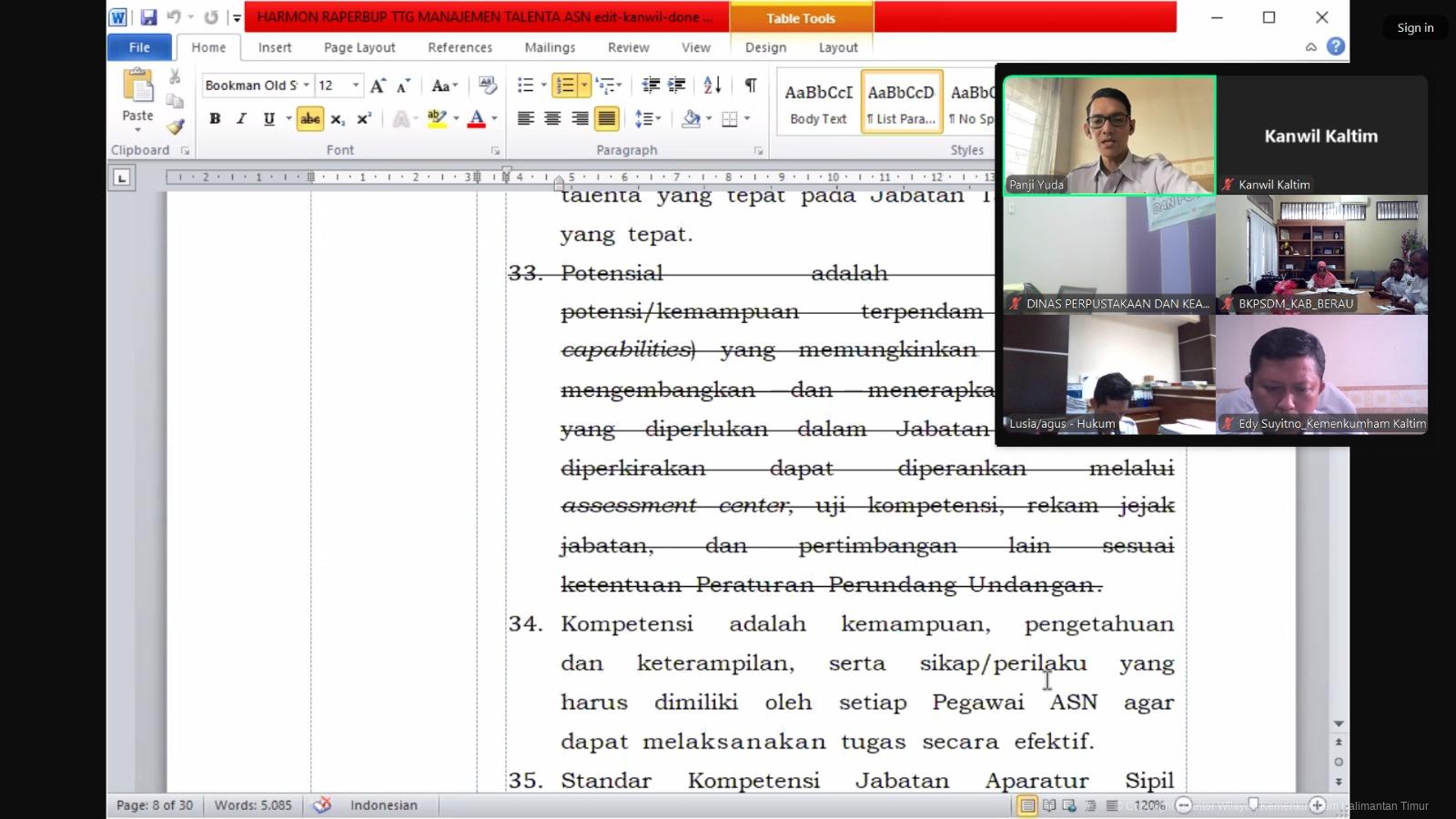Open the Font dialog launcher
This screenshot has width=1456, height=819.
coord(495,151)
